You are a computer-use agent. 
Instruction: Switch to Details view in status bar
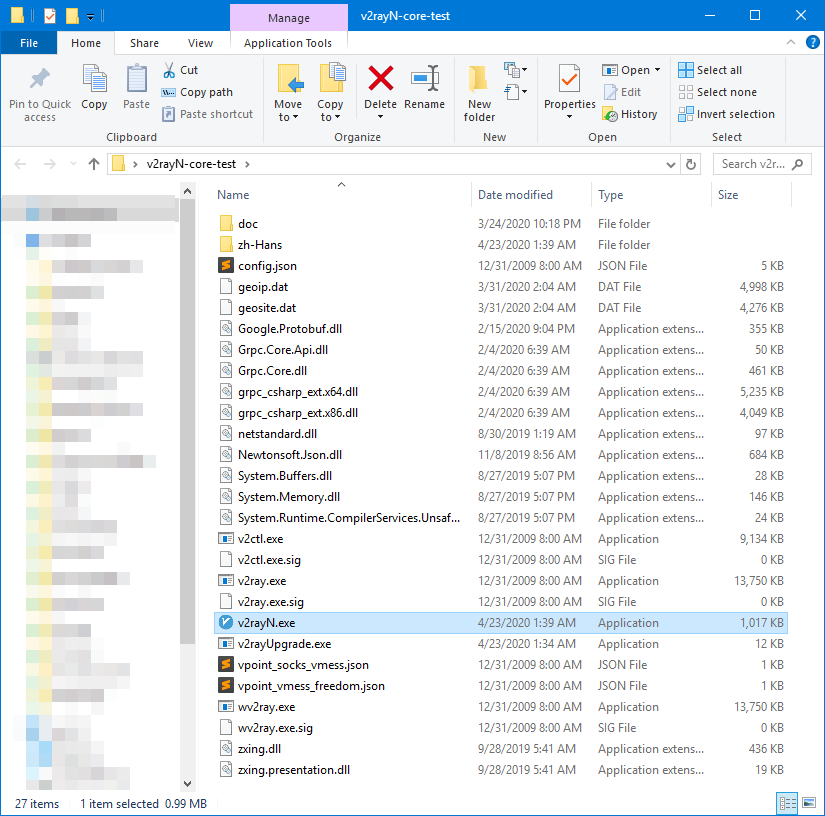pos(787,803)
